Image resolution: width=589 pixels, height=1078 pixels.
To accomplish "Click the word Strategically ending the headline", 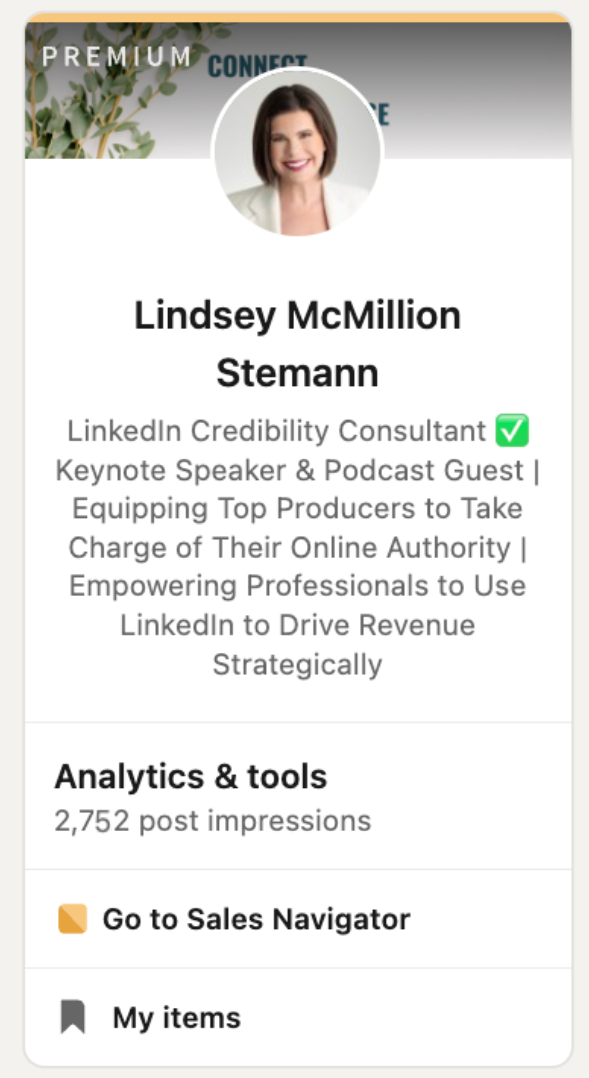I will 298,665.
